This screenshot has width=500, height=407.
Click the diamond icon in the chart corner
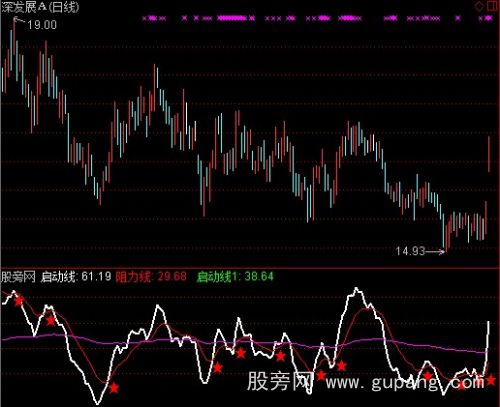[479, 6]
